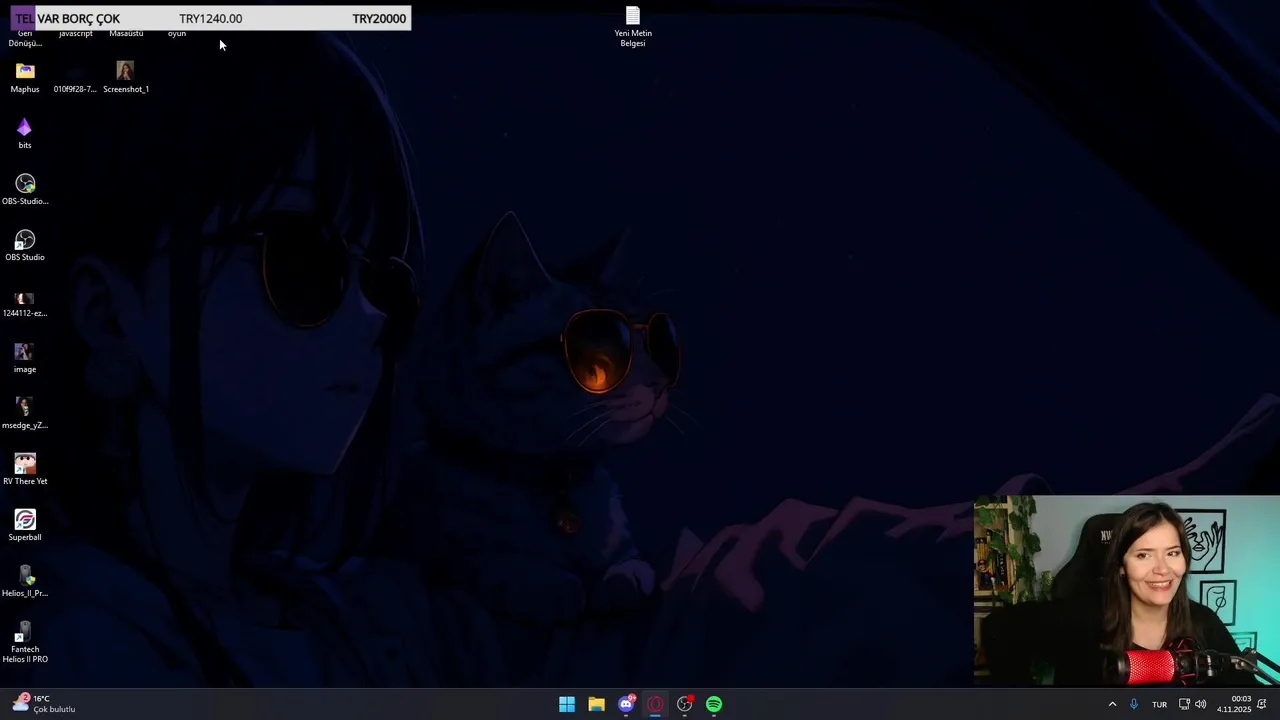This screenshot has width=1280, height=720.
Task: Expand the hidden system tray icons
Action: (x=1112, y=704)
